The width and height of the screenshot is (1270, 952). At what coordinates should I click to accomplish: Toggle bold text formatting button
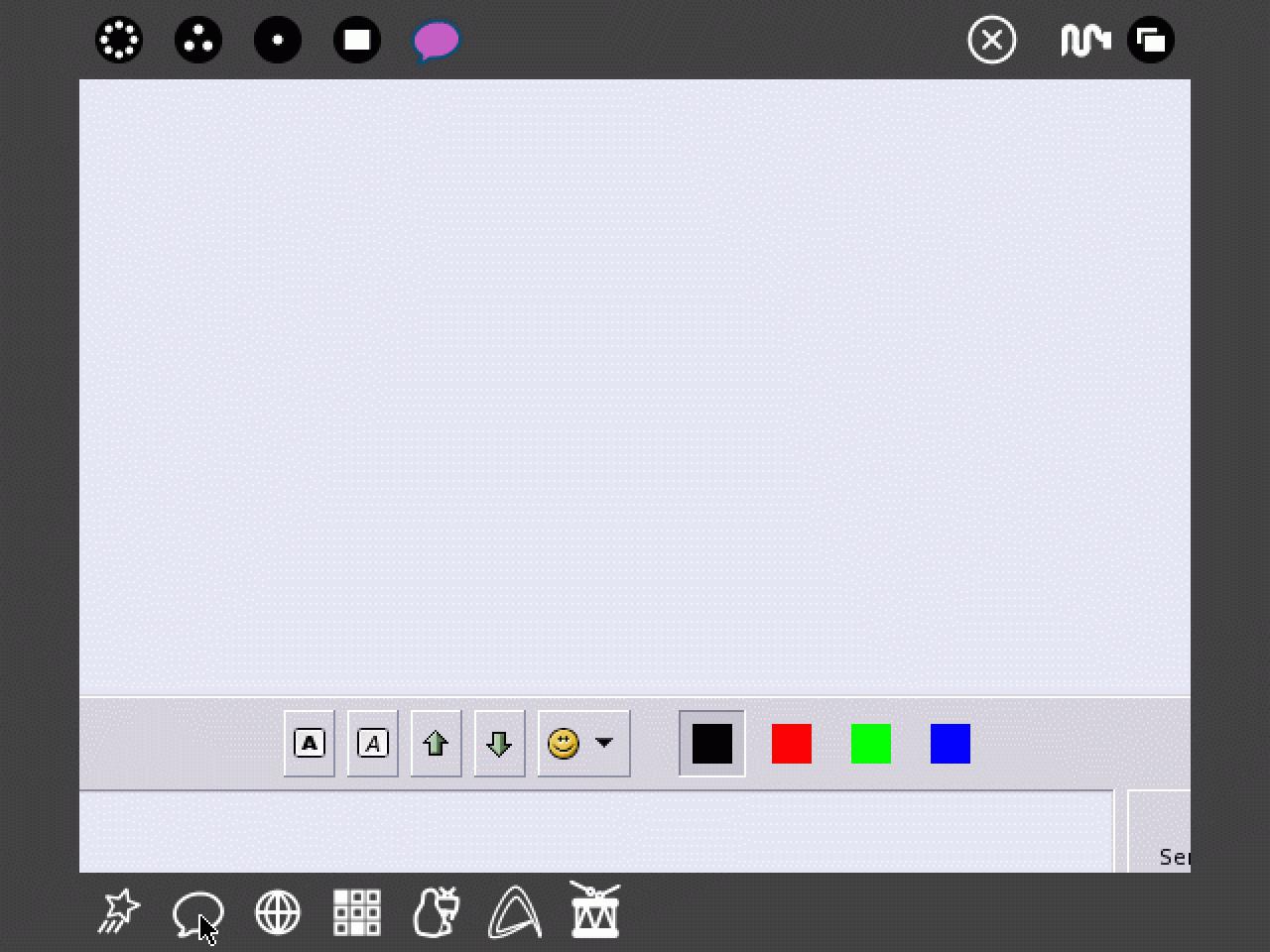(310, 744)
